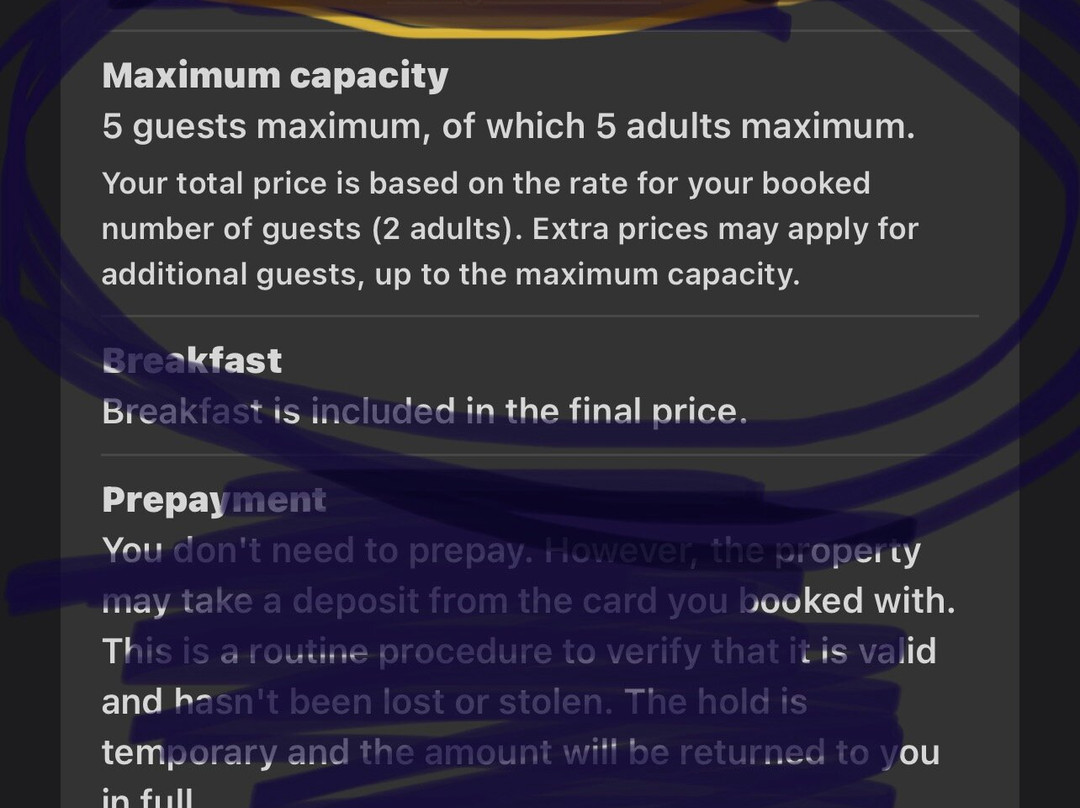The image size is (1080, 808).
Task: Select the '5 guests maximum' line
Action: point(508,127)
